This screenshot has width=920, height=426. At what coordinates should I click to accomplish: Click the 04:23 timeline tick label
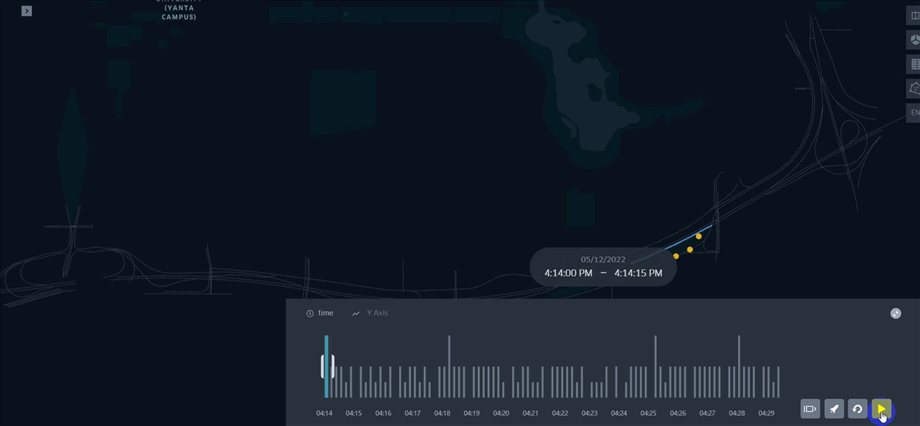590,413
